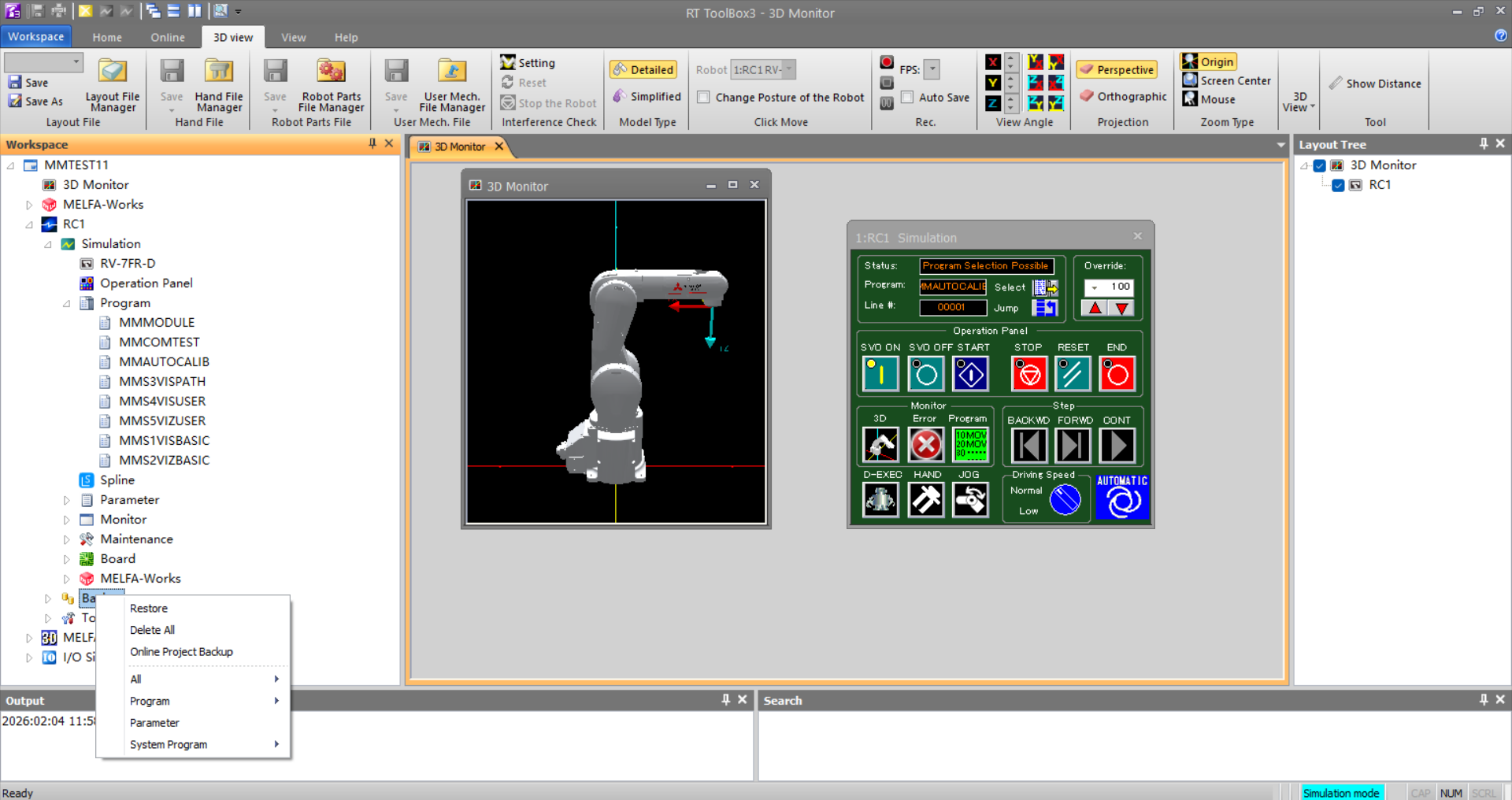Click the D-EXEC direct execution icon
This screenshot has width=1512, height=800.
coord(880,499)
